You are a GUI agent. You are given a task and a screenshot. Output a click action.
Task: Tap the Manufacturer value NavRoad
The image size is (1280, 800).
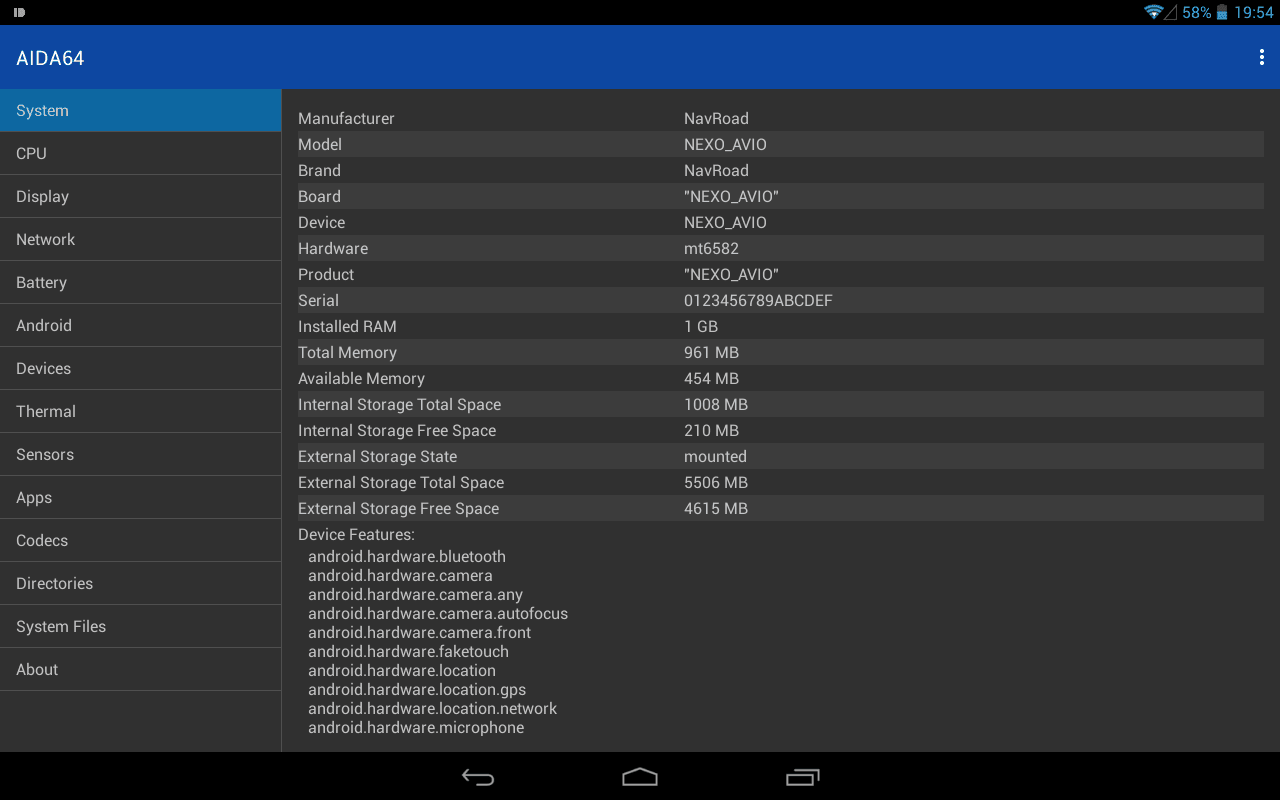pyautogui.click(x=716, y=118)
